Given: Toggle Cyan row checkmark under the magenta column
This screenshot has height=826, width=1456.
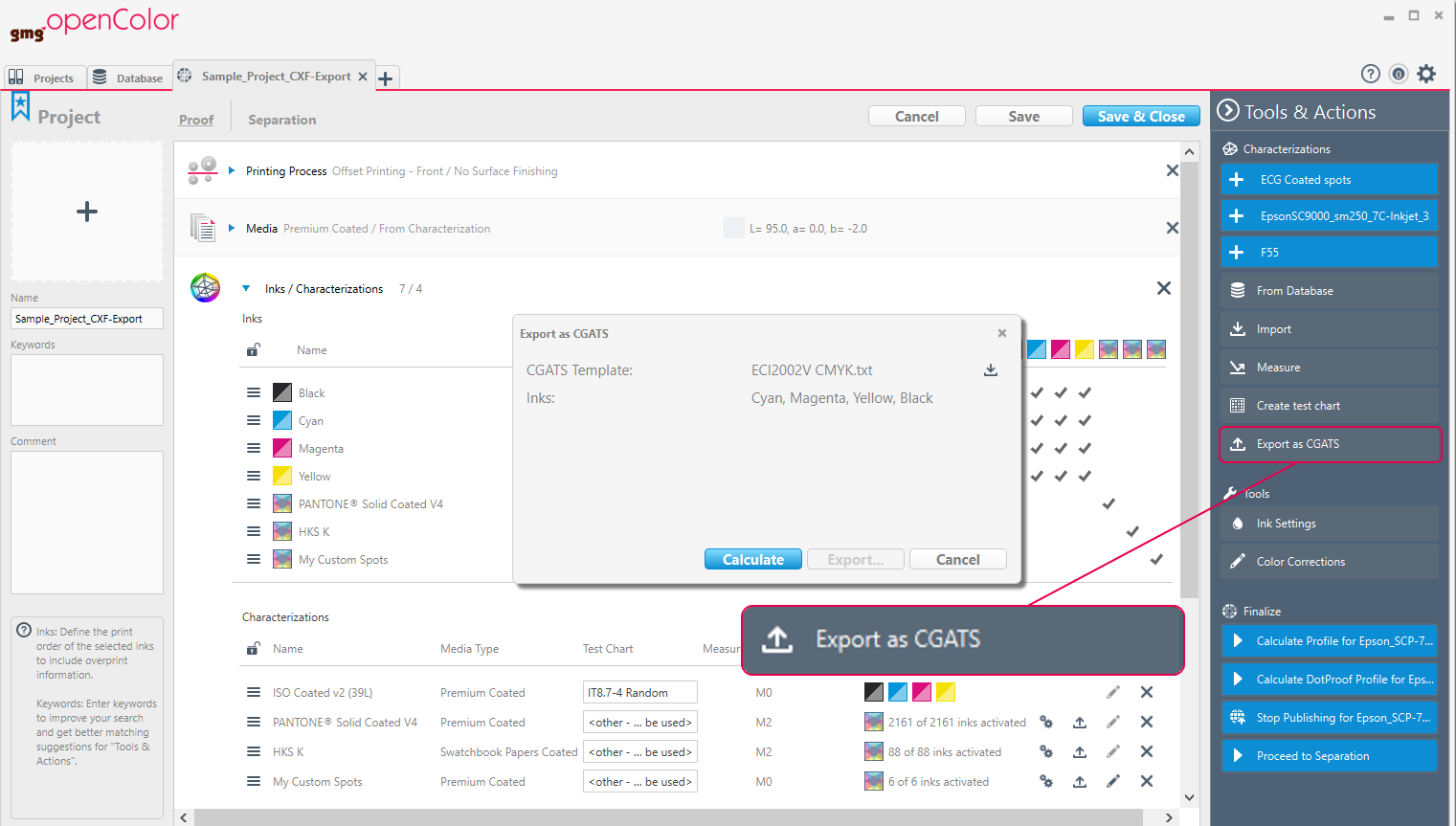Looking at the screenshot, I should tap(1061, 420).
